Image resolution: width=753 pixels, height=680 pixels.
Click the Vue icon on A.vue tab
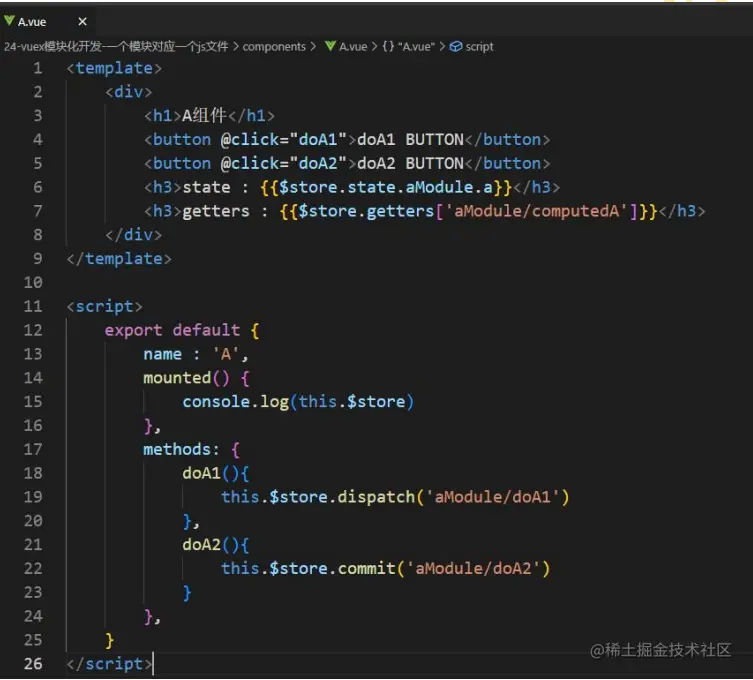pyautogui.click(x=9, y=21)
